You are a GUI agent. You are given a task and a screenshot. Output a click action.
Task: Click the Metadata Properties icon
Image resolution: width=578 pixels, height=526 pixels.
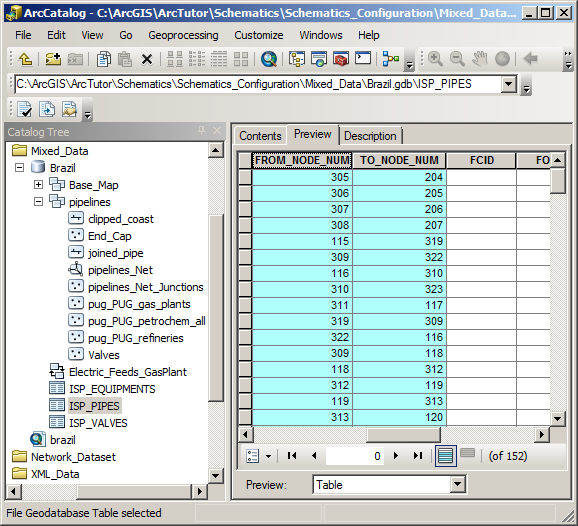(x=69, y=109)
